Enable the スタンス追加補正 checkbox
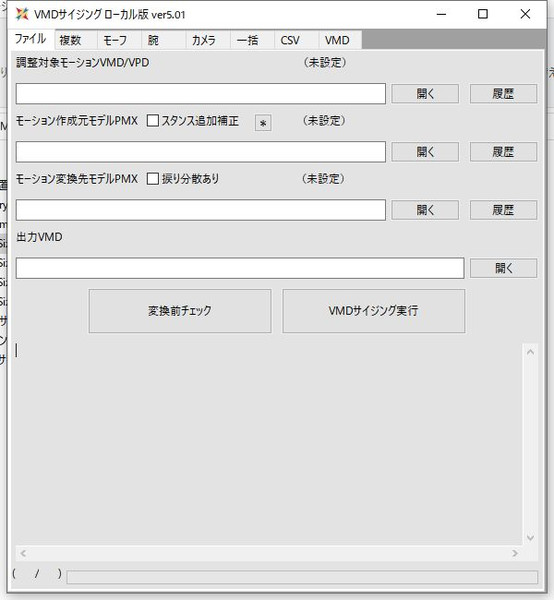This screenshot has width=554, height=600. (153, 121)
